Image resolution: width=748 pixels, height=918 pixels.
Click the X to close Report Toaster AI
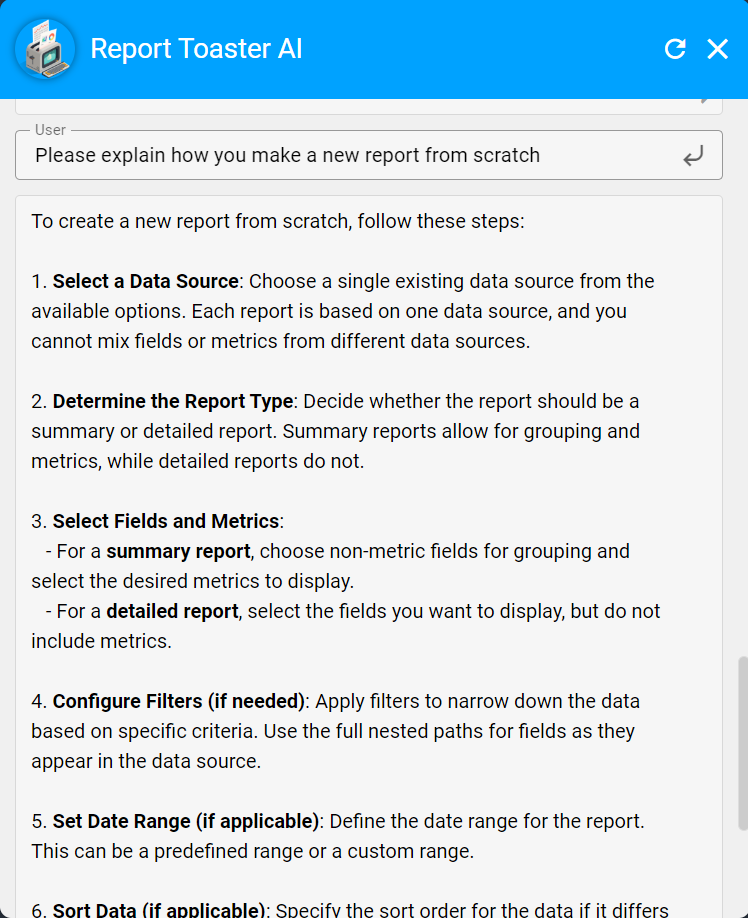coord(717,48)
